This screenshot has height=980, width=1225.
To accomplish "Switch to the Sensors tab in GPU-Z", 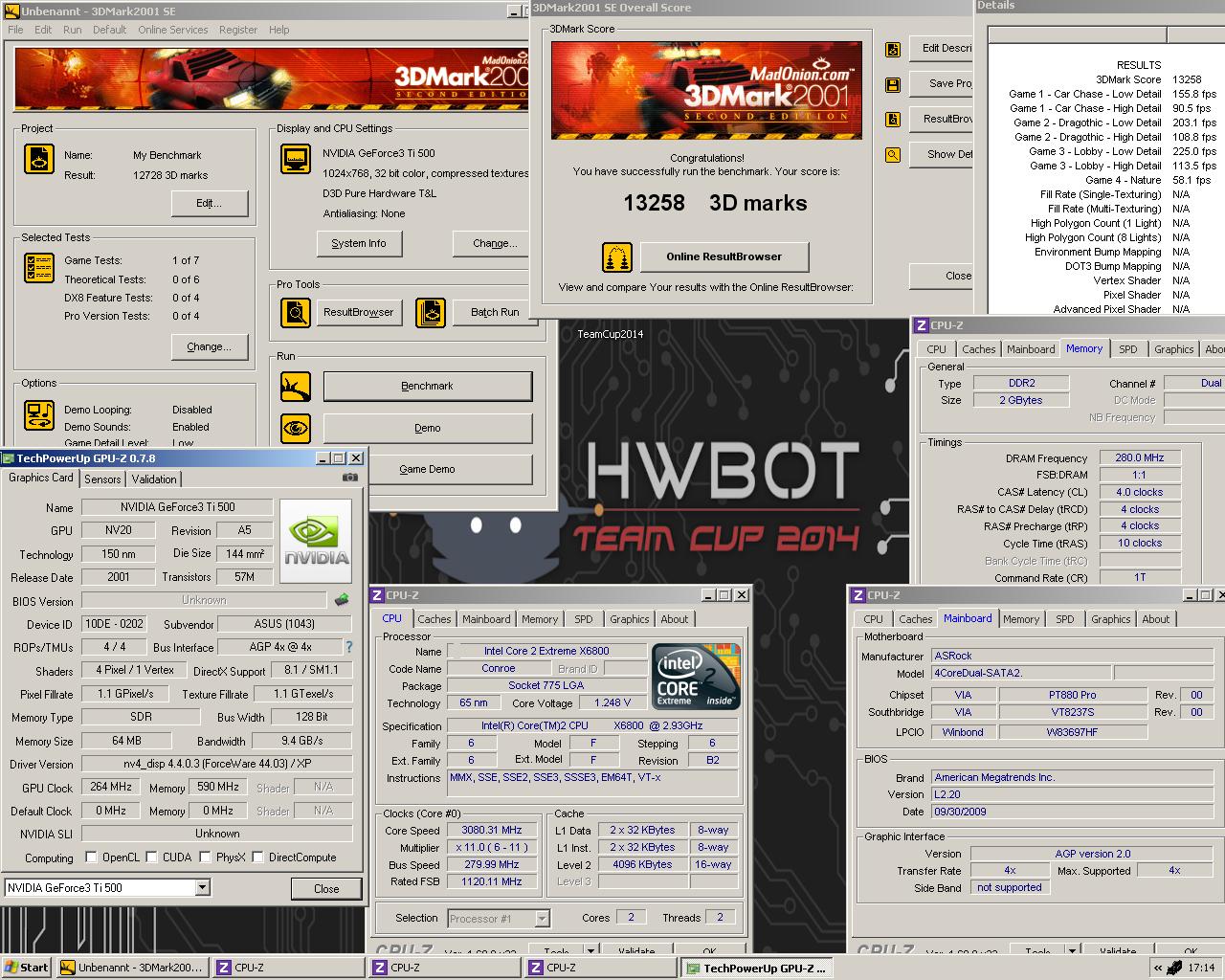I will pyautogui.click(x=102, y=479).
